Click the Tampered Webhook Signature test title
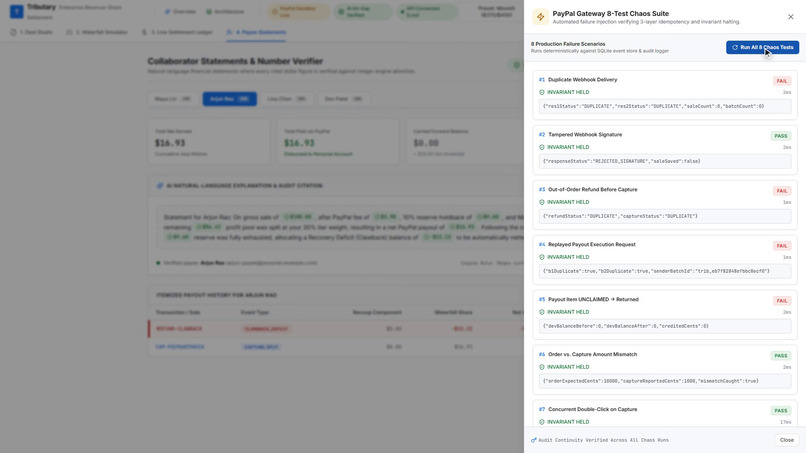This screenshot has width=806, height=453. [x=585, y=135]
